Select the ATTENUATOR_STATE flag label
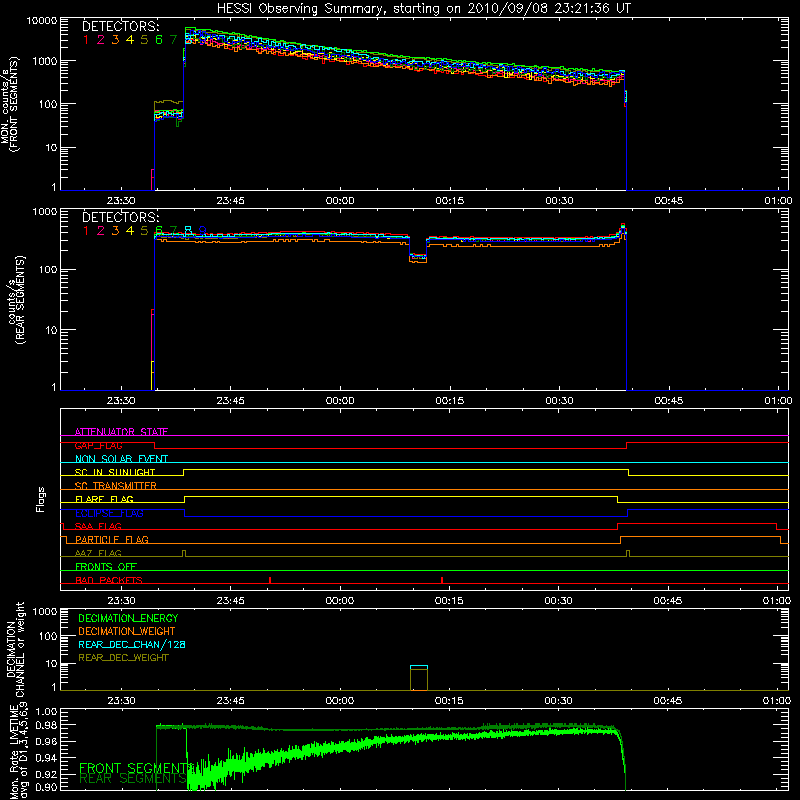 tap(121, 432)
